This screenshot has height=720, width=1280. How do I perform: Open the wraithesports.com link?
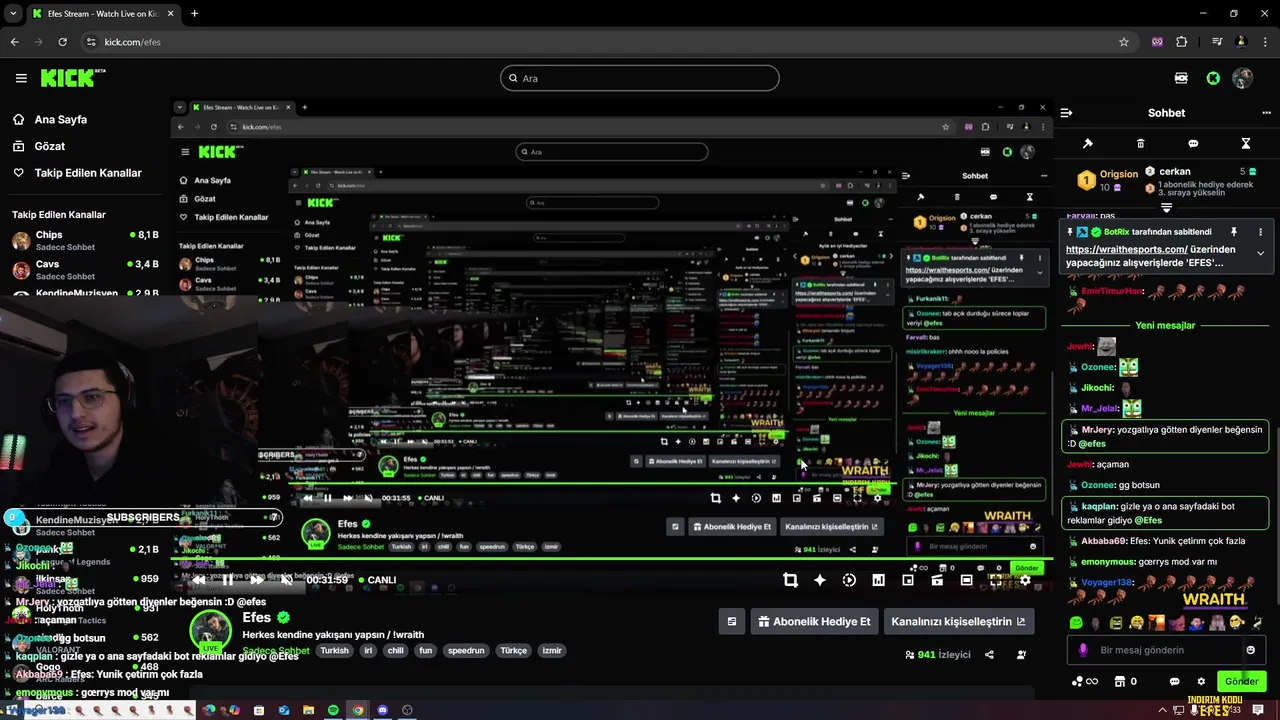(x=1126, y=249)
